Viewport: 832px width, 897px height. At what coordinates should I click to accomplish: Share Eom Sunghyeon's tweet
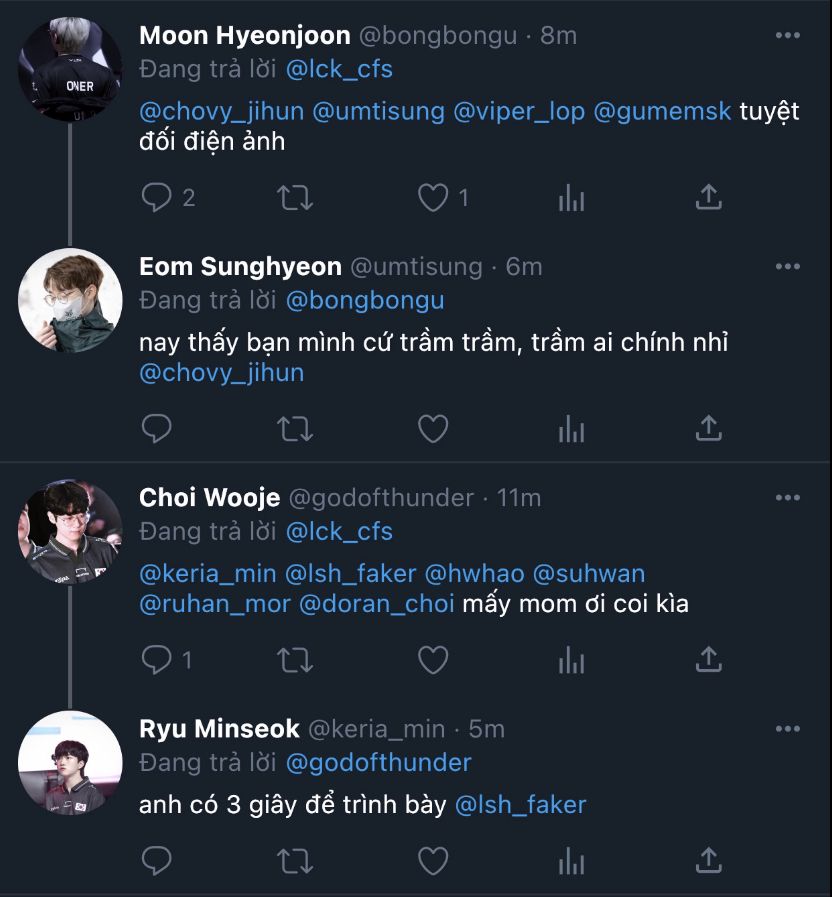click(708, 429)
